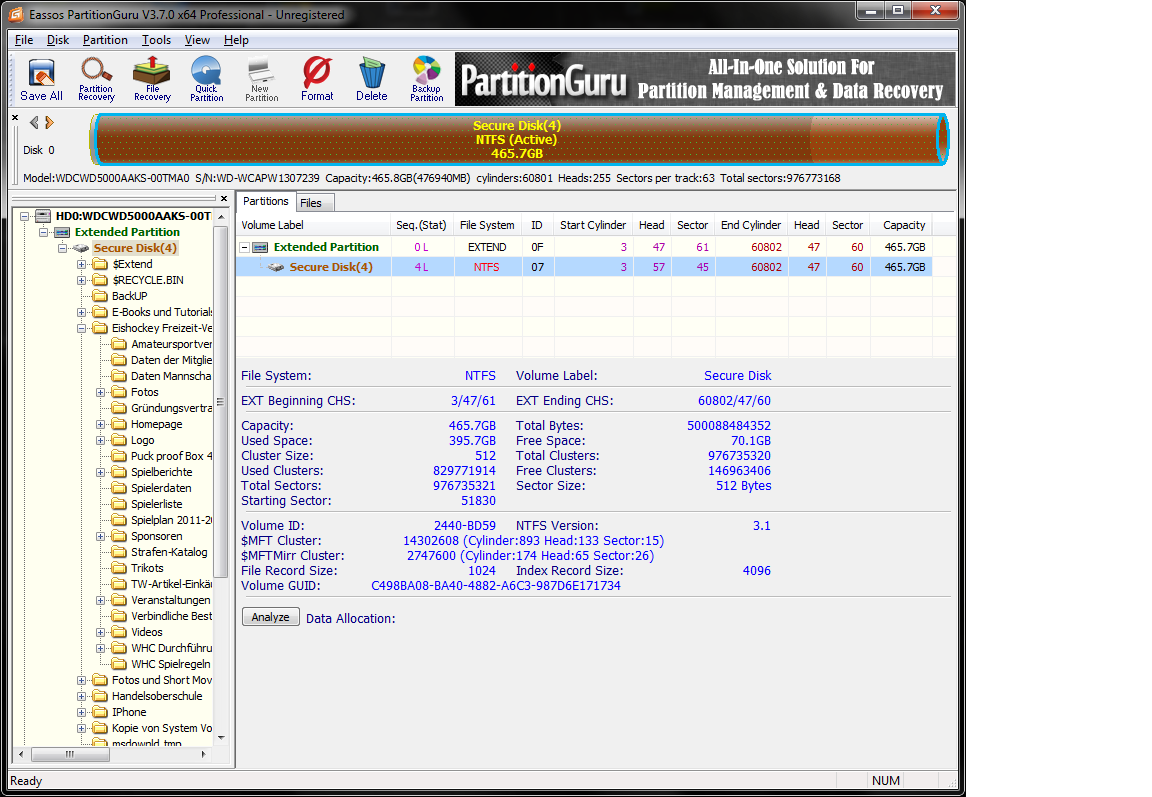Click the tree panel vertical scrollbar thumb

click(220, 402)
